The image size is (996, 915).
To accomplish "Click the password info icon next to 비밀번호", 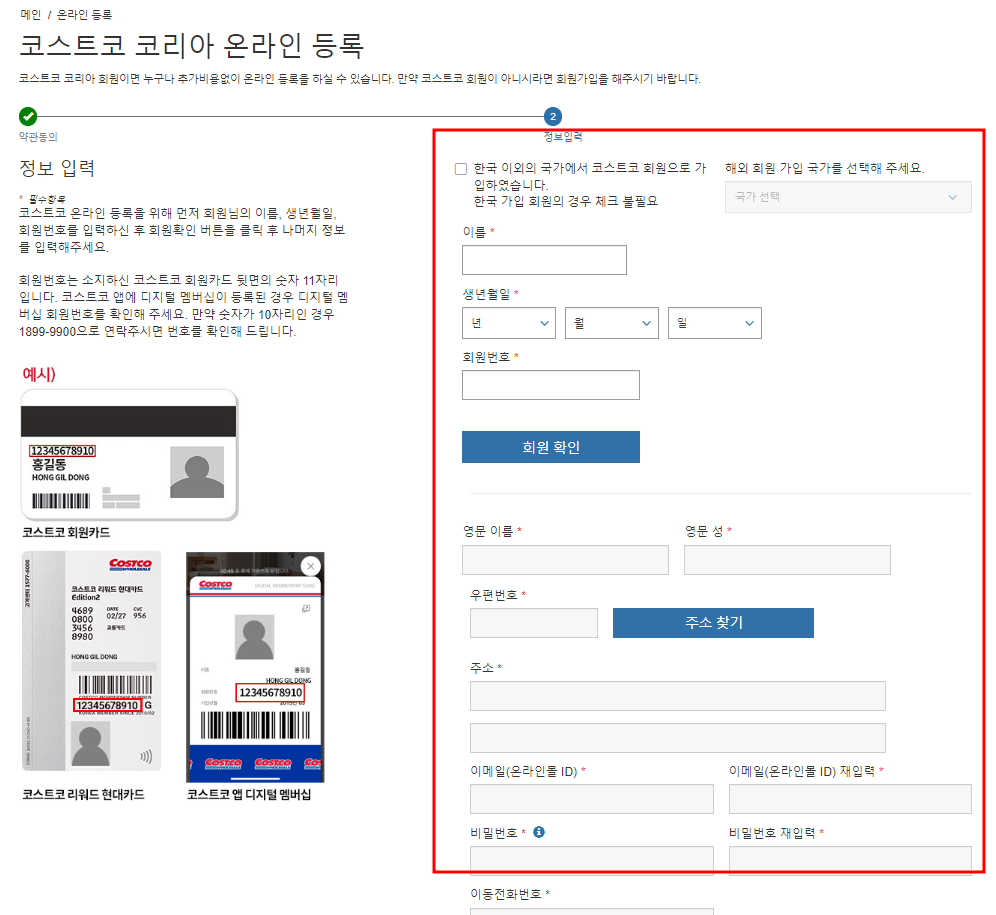I will pyautogui.click(x=539, y=832).
